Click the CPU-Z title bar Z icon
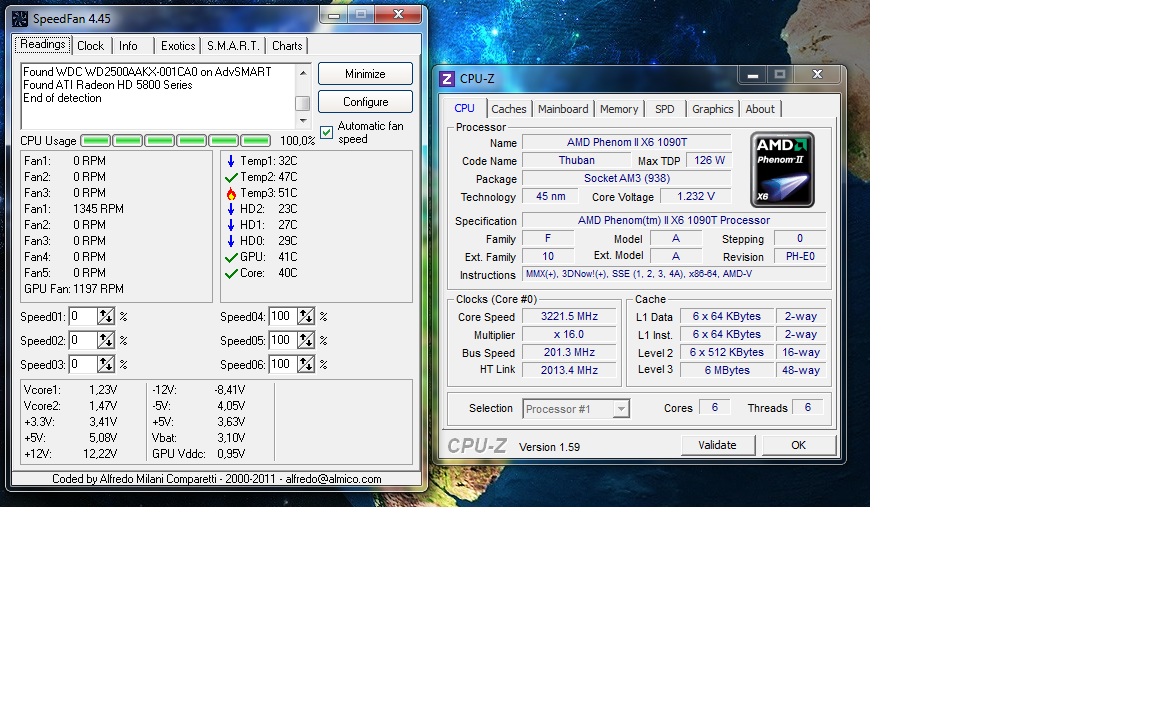Image resolution: width=1152 pixels, height=720 pixels. pos(447,79)
